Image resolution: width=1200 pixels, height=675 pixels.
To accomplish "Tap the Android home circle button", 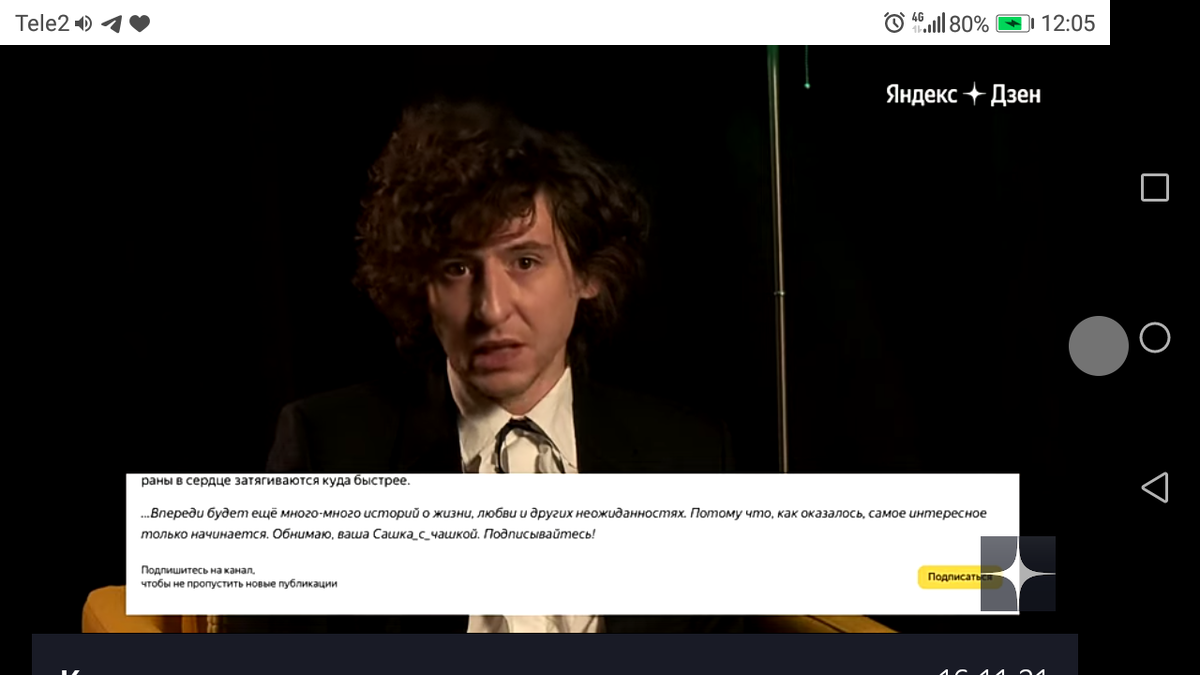I will tap(1155, 338).
